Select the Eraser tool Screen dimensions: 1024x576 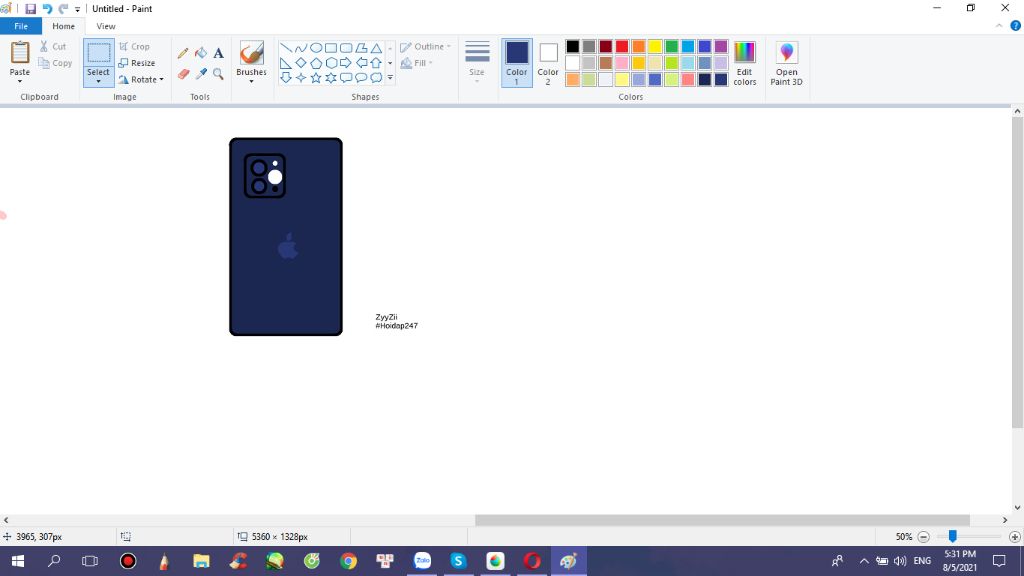point(183,74)
